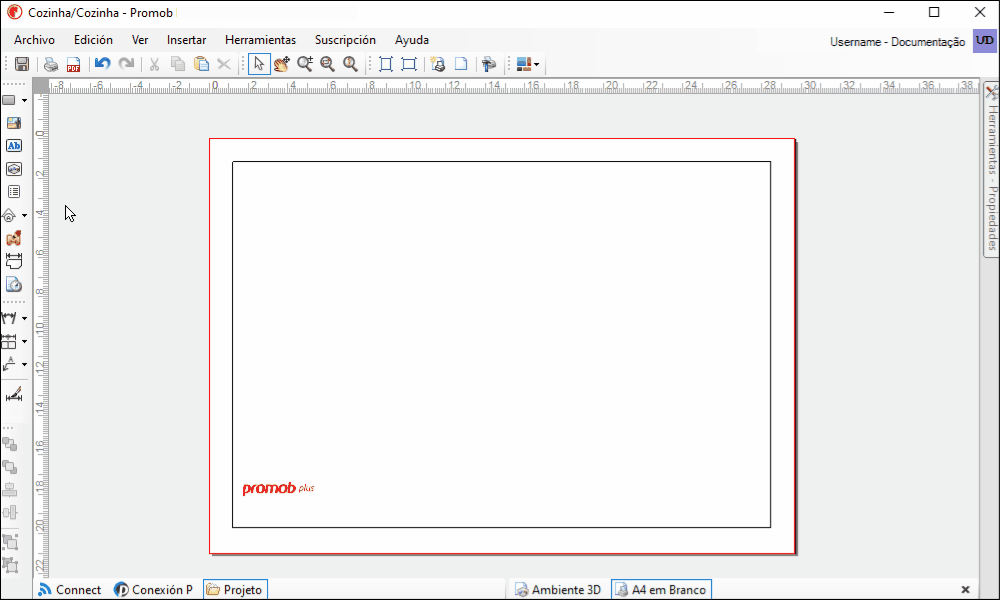Click the square fit-frame icon
Image resolution: width=1000 pixels, height=600 pixels.
pos(386,64)
